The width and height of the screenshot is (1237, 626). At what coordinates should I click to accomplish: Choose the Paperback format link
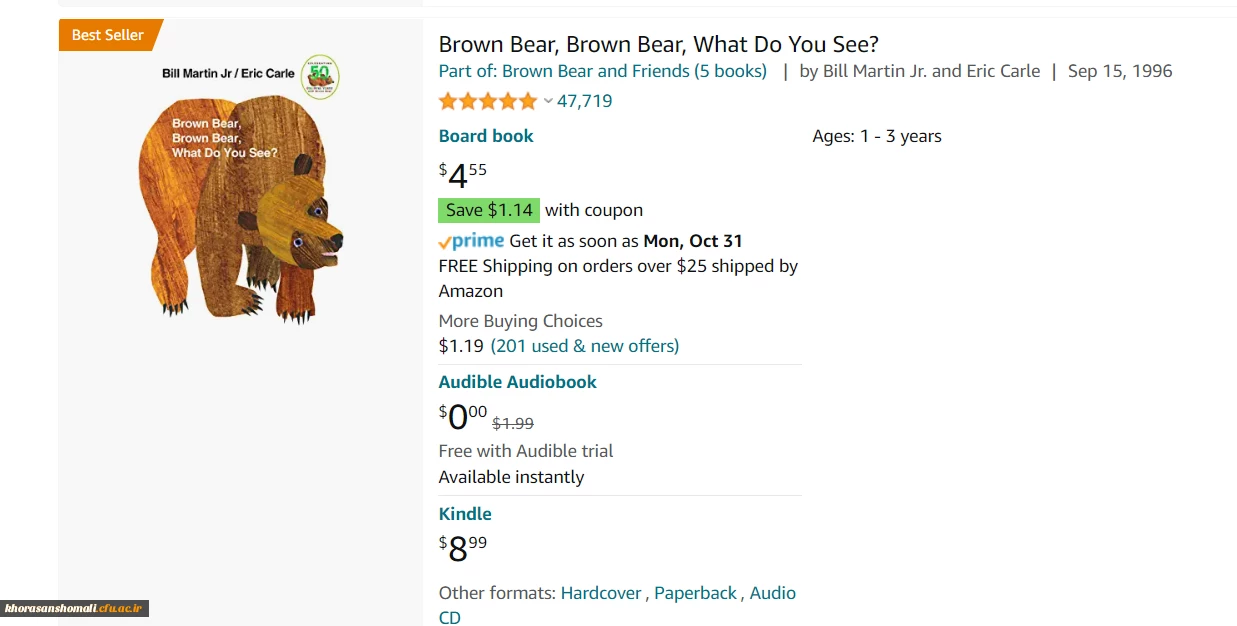pos(696,593)
